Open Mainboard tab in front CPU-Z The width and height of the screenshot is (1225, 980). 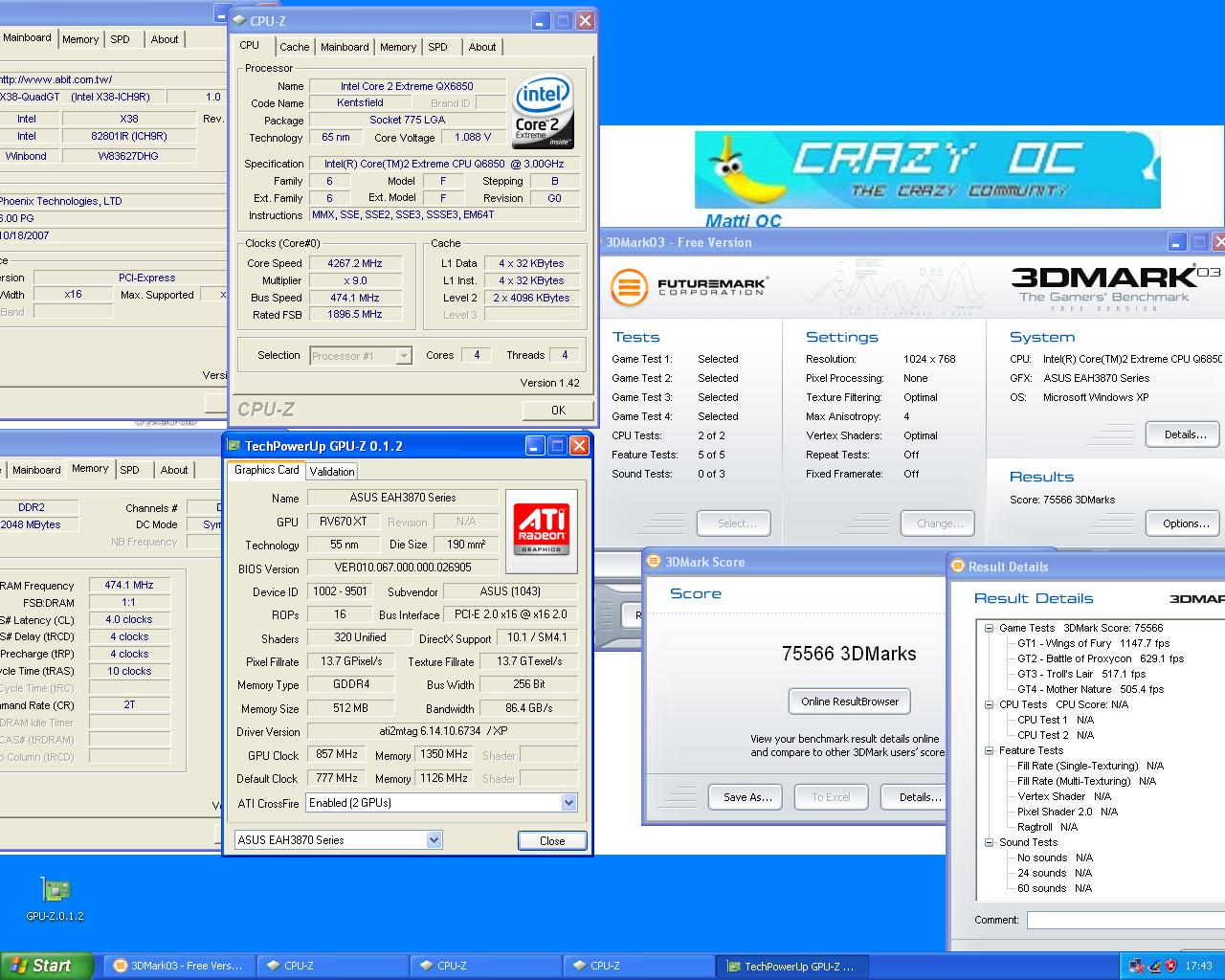click(345, 47)
